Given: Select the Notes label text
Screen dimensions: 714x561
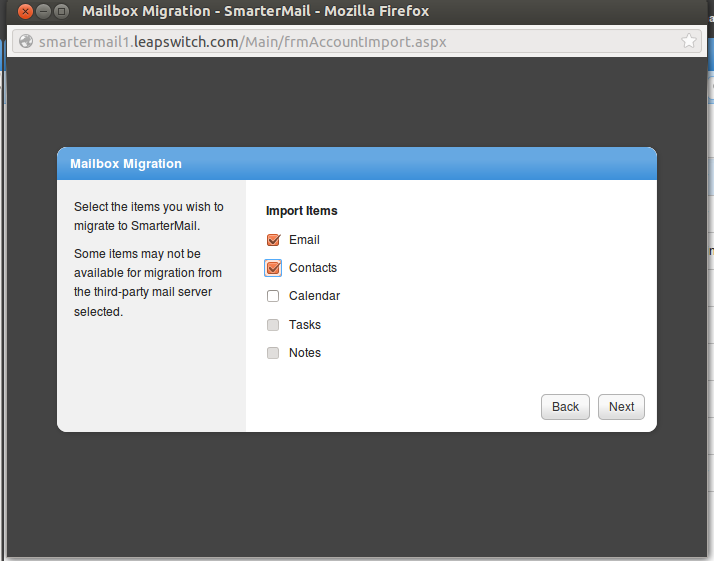Looking at the screenshot, I should point(305,353).
